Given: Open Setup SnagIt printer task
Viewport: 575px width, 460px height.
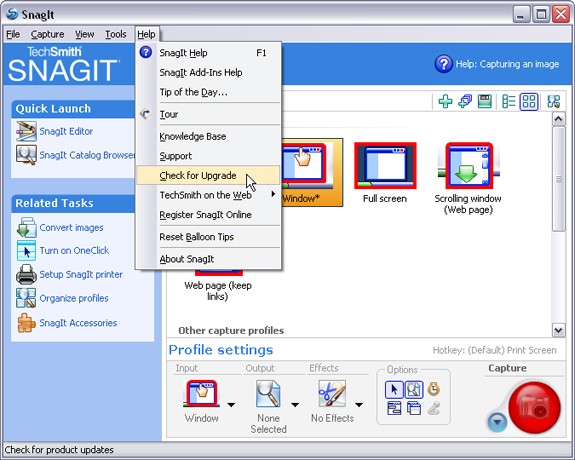Looking at the screenshot, I should point(81,274).
